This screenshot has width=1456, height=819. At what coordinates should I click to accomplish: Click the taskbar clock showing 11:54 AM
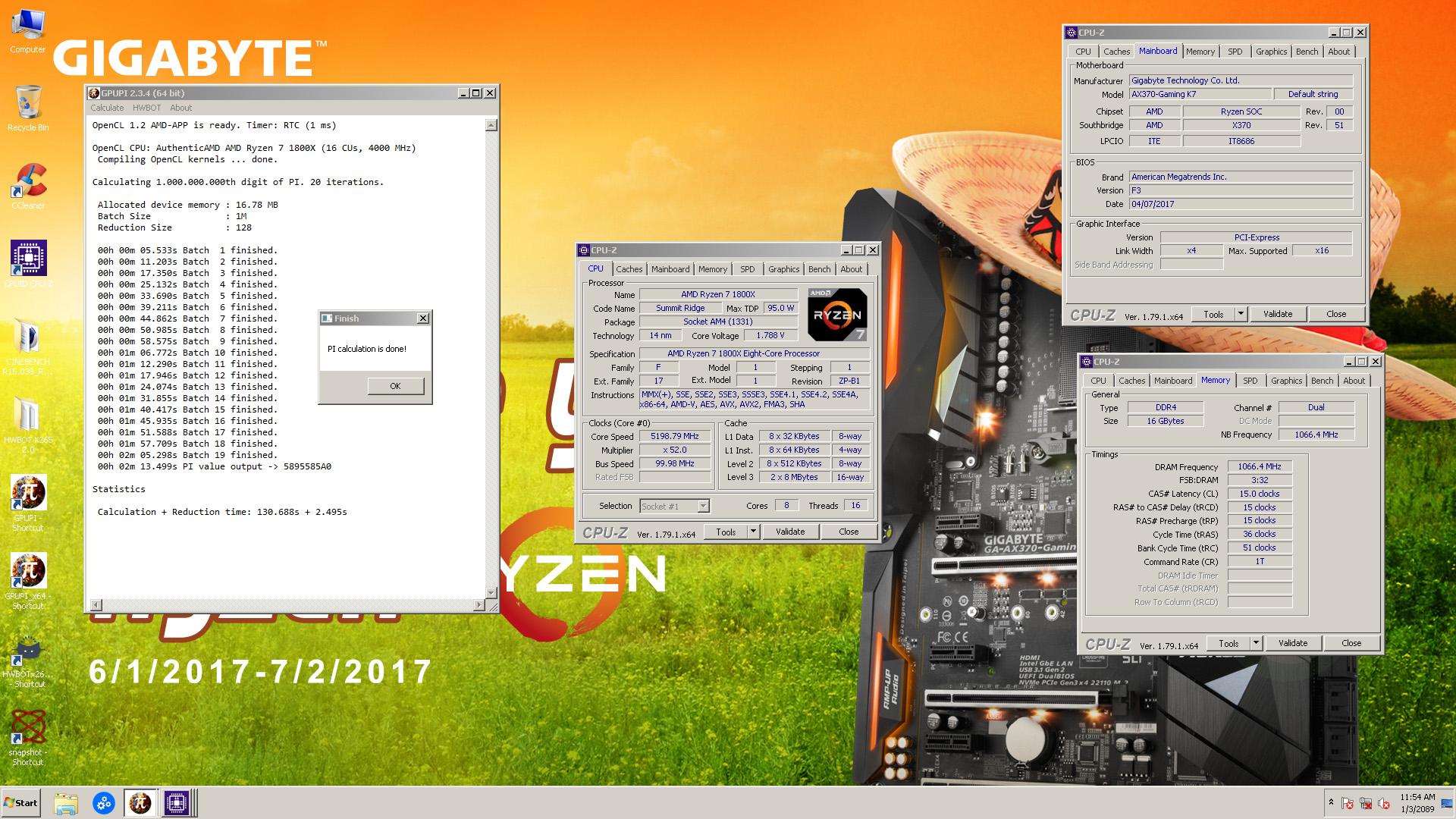click(x=1417, y=803)
